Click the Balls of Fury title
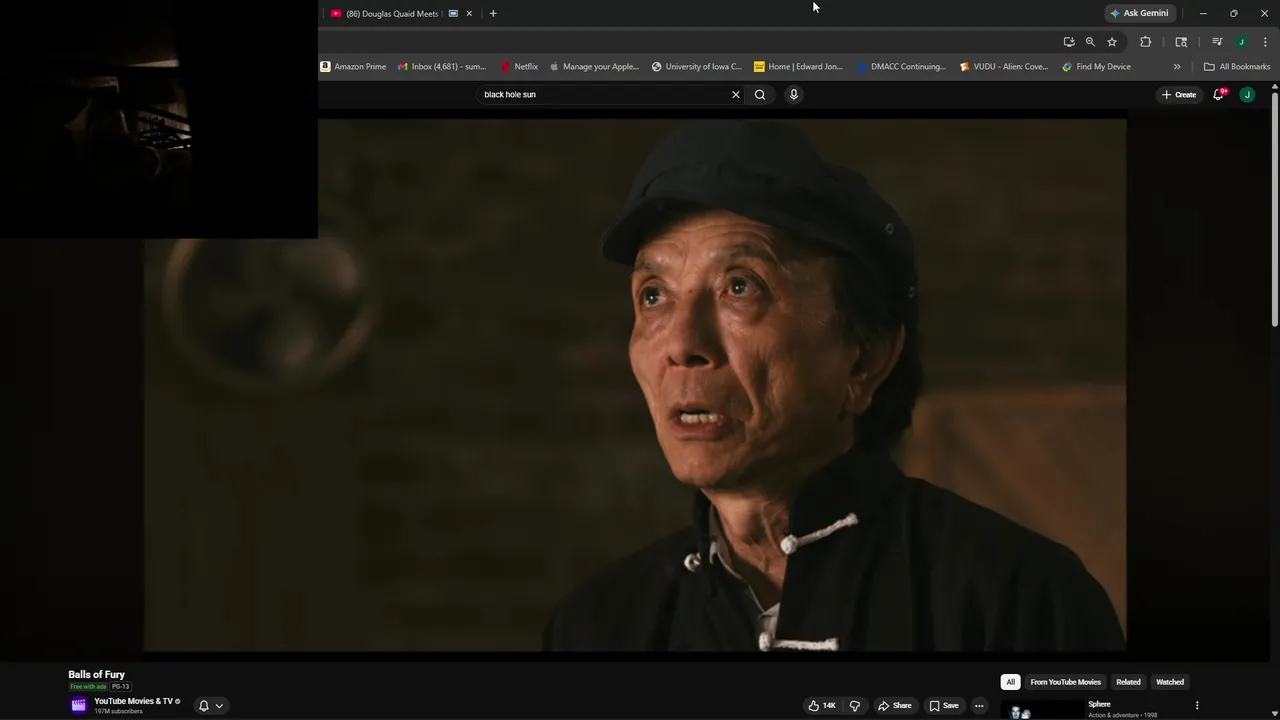 [x=96, y=675]
